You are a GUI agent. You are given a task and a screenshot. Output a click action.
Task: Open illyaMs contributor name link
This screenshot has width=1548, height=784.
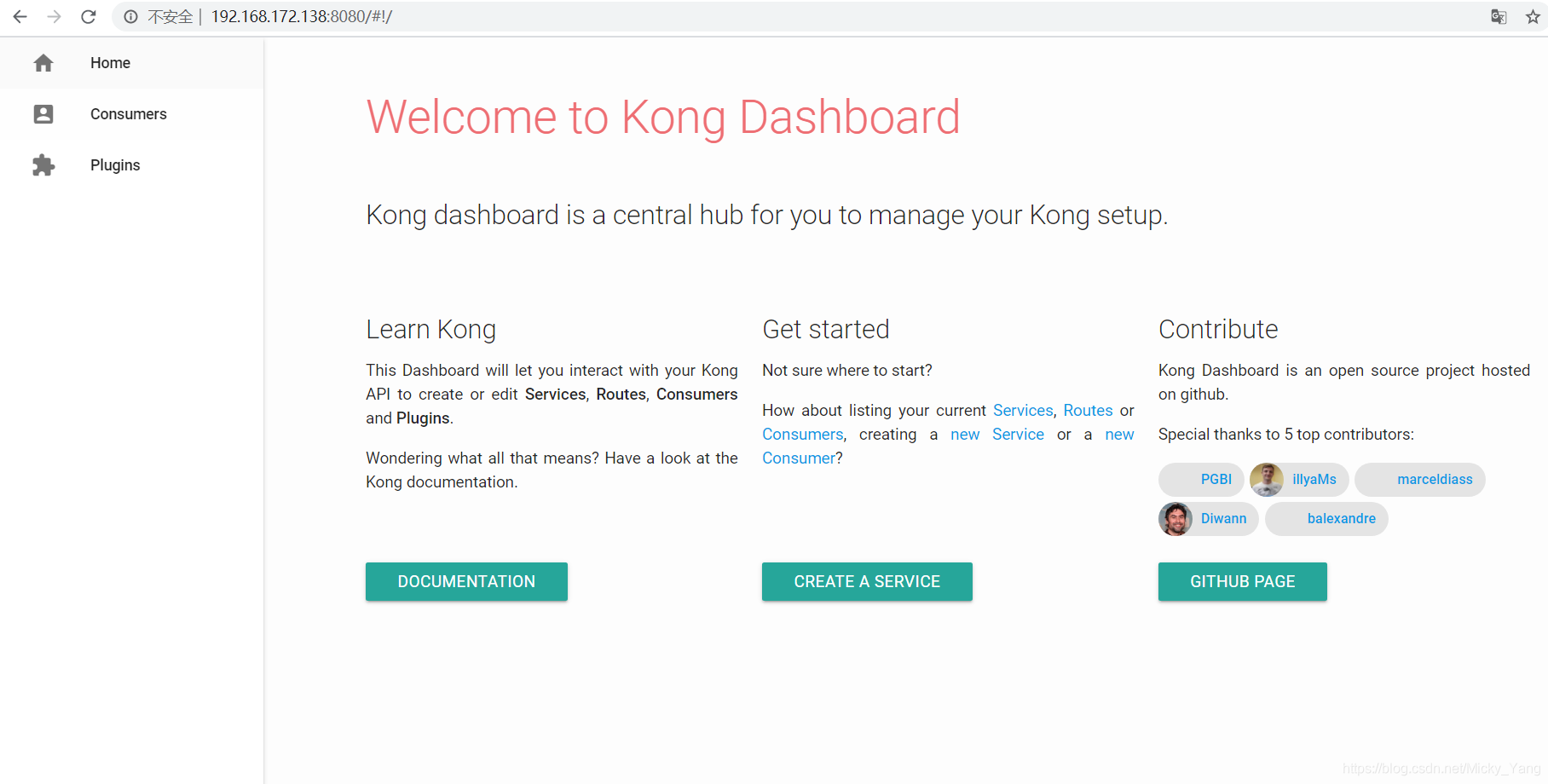click(x=1314, y=480)
